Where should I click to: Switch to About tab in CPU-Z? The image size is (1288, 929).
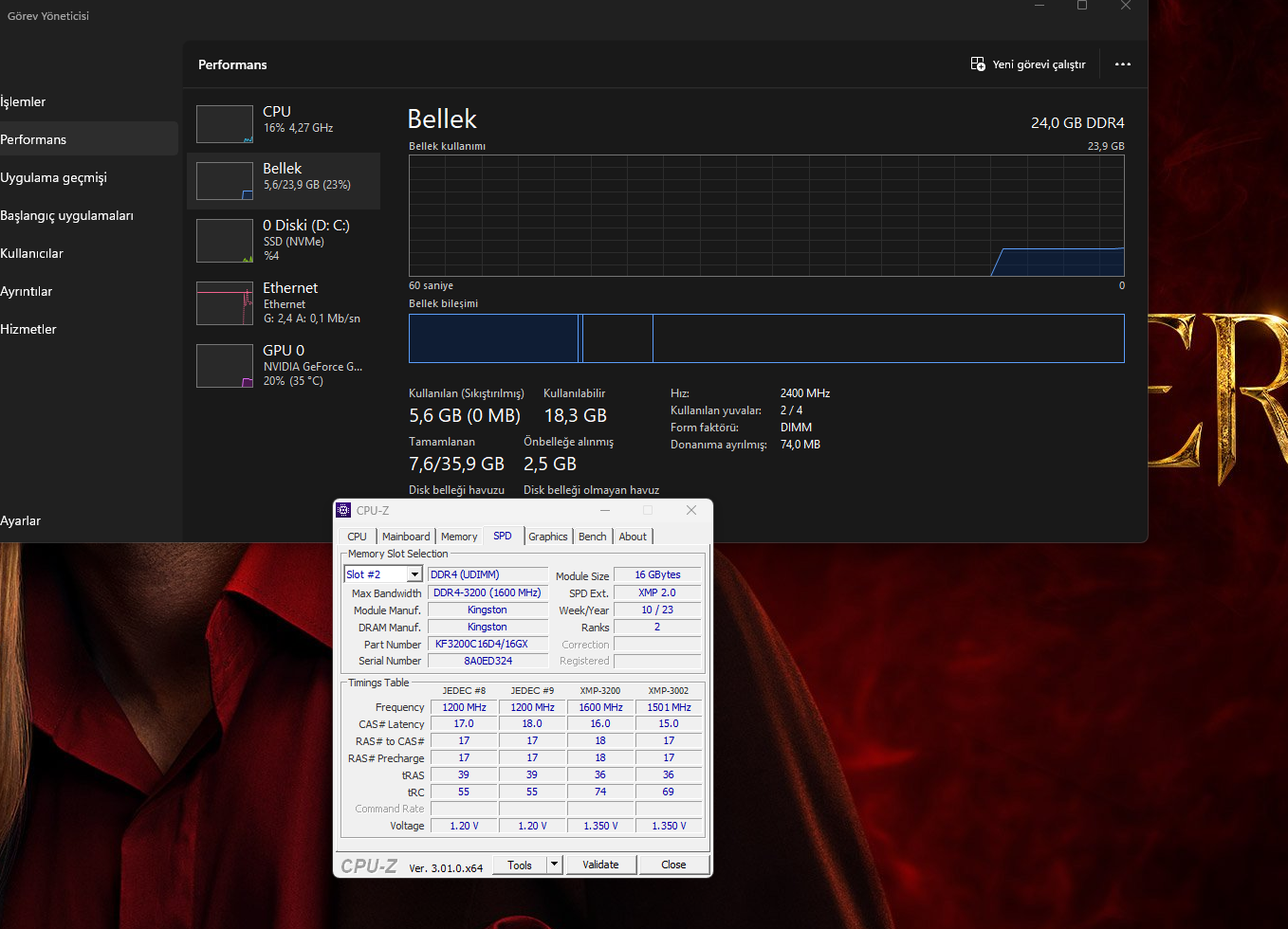tap(633, 537)
